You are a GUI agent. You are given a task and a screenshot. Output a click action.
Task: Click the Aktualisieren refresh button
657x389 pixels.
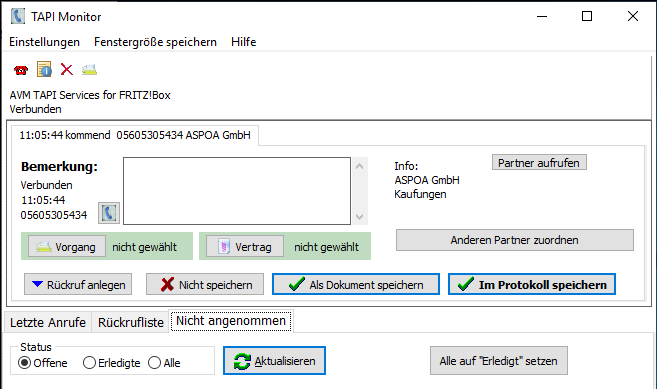274,360
